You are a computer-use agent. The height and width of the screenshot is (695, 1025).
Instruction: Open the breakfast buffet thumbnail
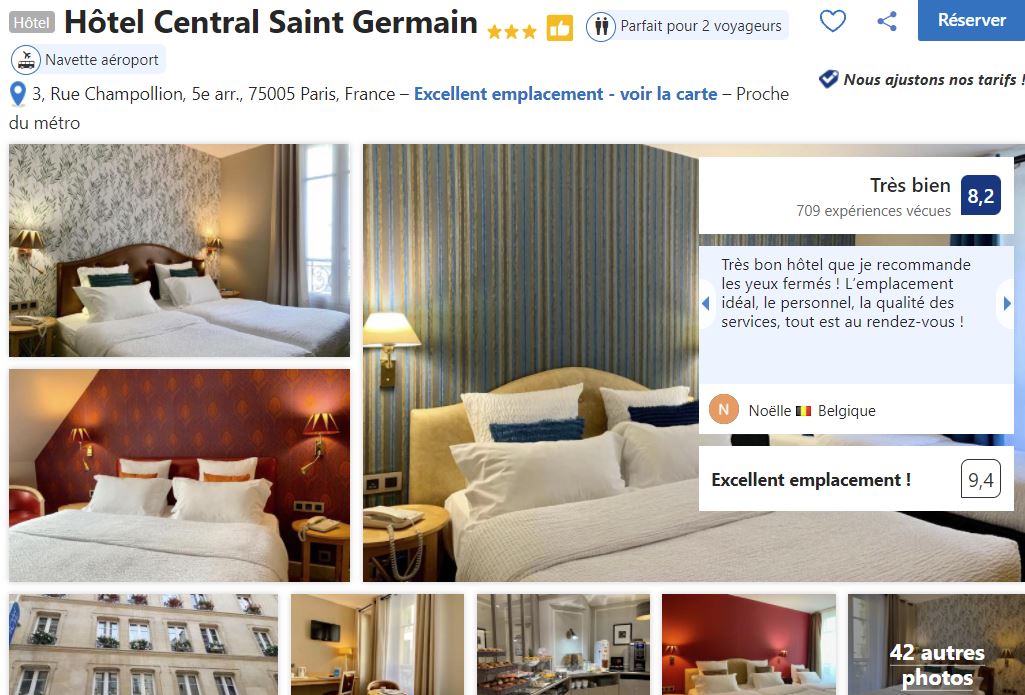563,644
